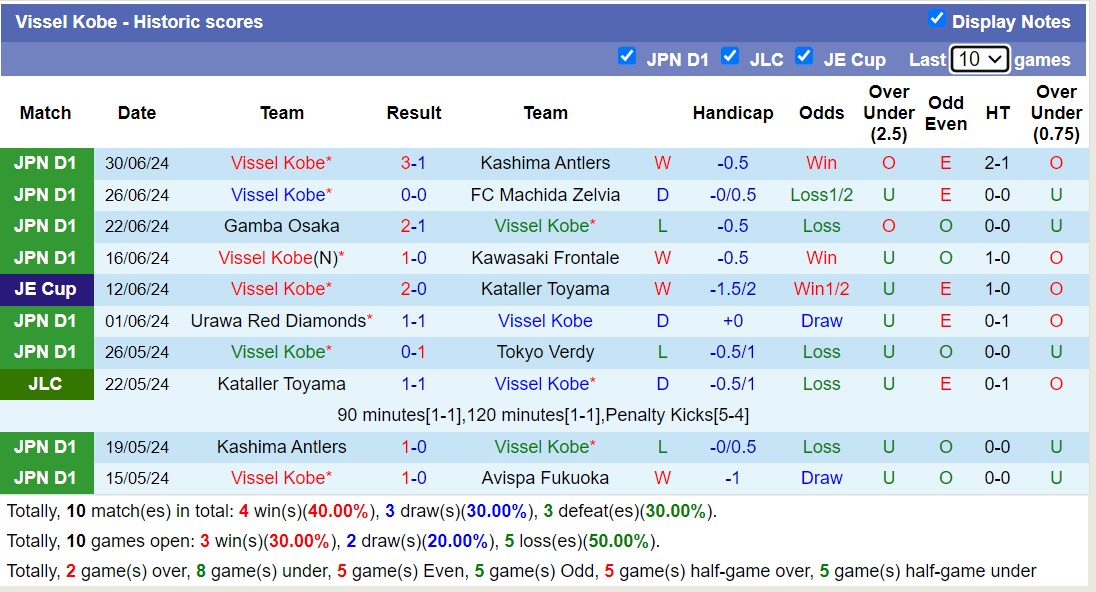Viewport: 1096px width, 592px height.
Task: Open Gamba Osaka team page
Action: (x=281, y=226)
